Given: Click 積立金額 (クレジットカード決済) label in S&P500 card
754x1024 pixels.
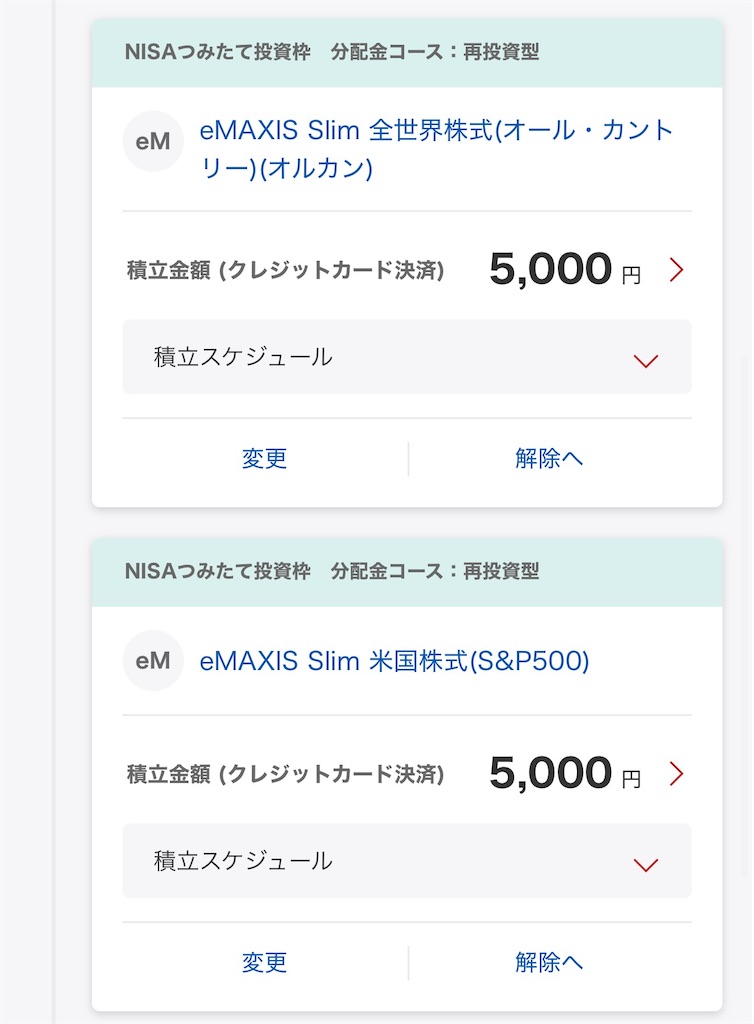Looking at the screenshot, I should coord(285,774).
